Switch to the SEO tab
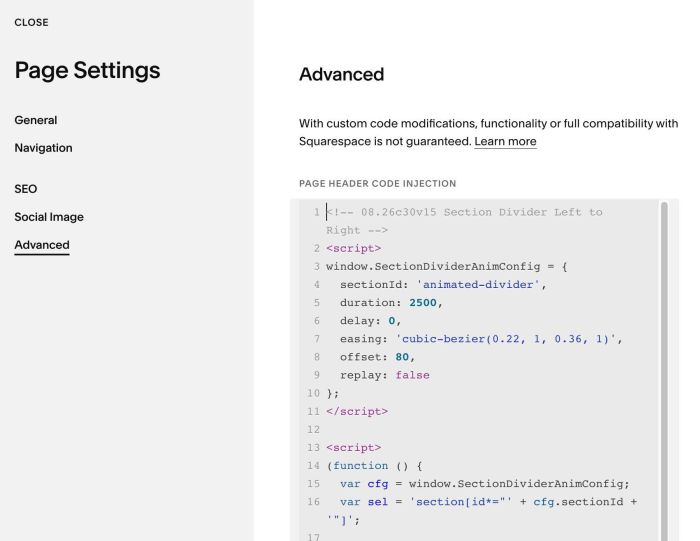The height and width of the screenshot is (541, 700). click(x=26, y=189)
